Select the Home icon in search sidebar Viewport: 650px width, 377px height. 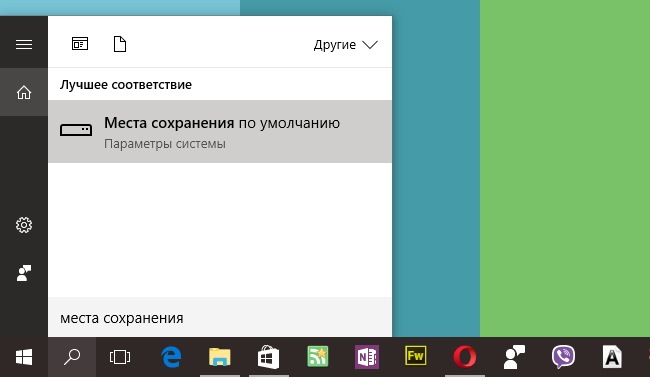pos(24,92)
